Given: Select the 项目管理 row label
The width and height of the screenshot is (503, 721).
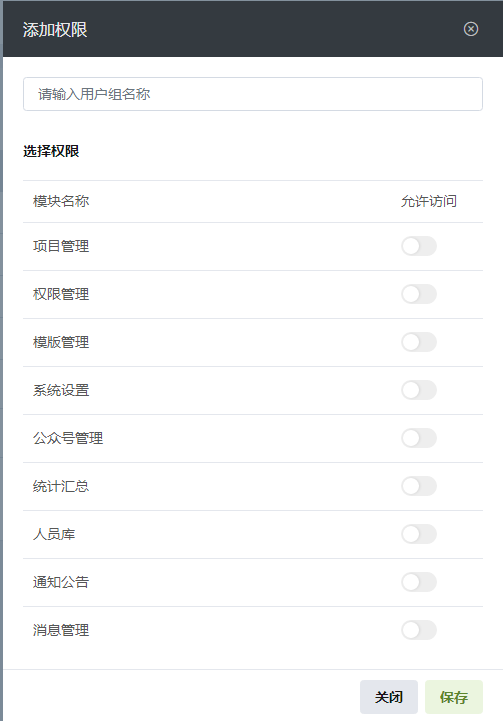Looking at the screenshot, I should (61, 246).
